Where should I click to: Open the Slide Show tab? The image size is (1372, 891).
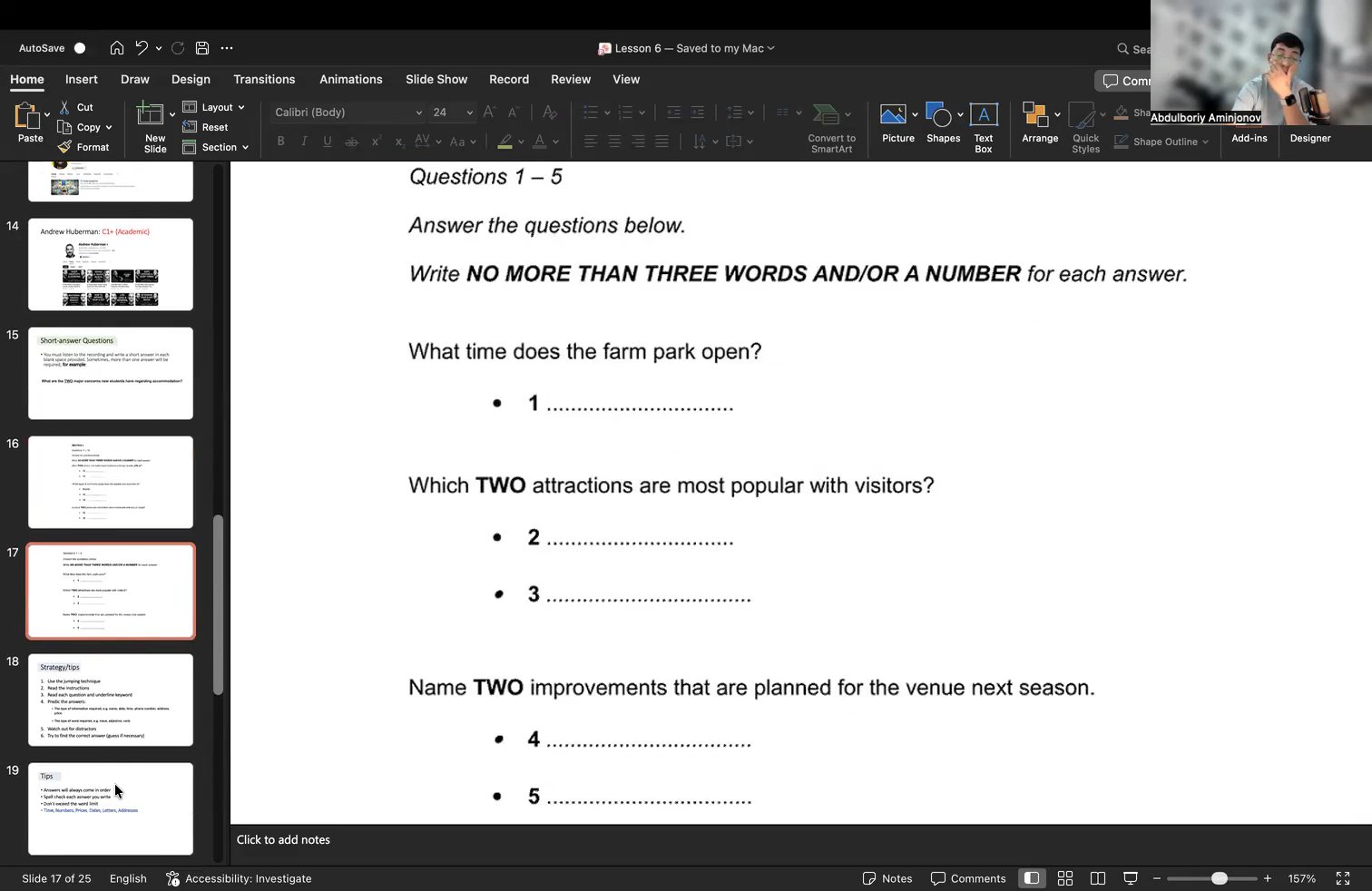[436, 79]
